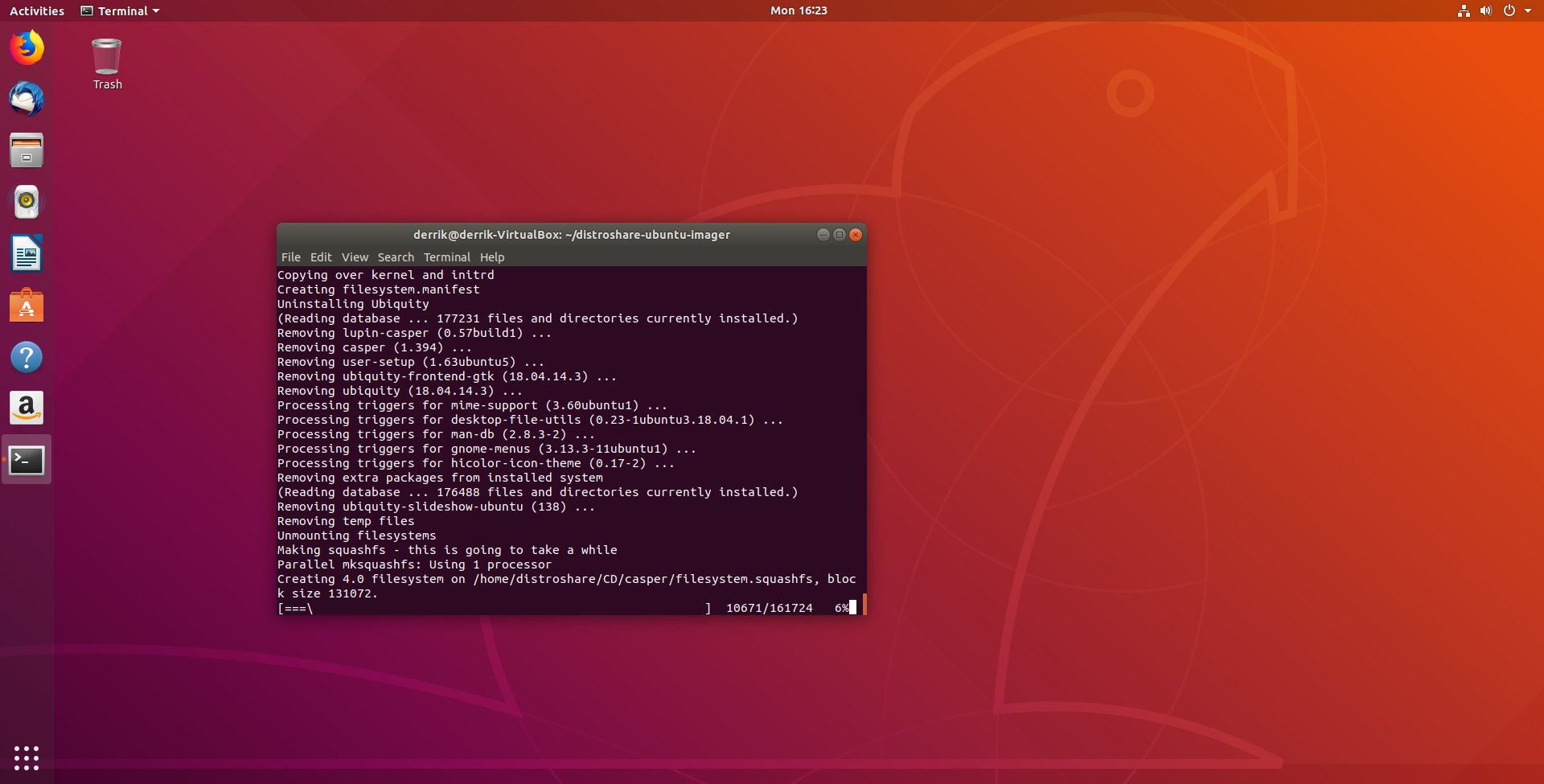Click the volume speaker icon
Viewport: 1544px width, 784px height.
(1485, 10)
